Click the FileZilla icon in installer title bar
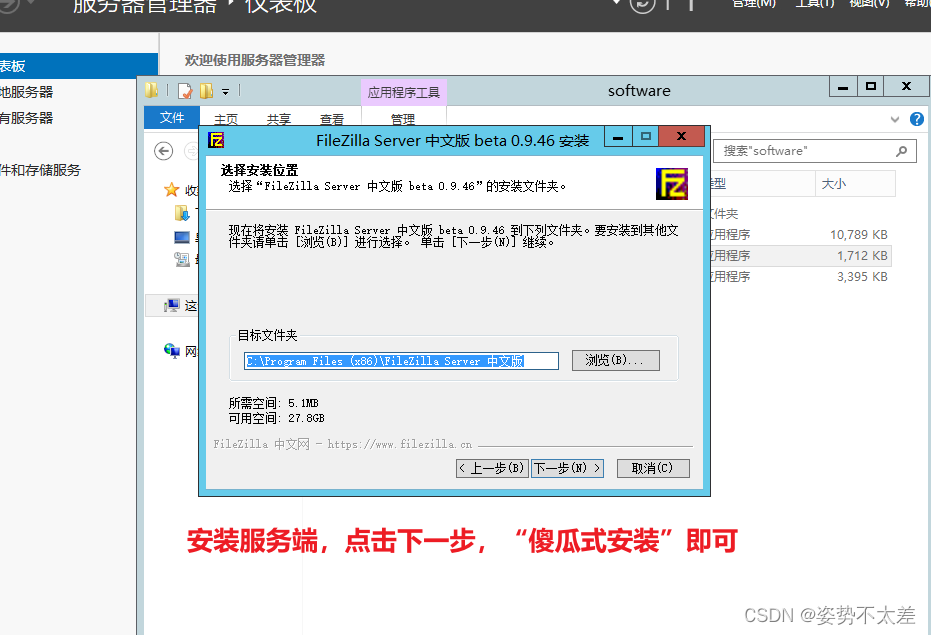 pyautogui.click(x=216, y=140)
